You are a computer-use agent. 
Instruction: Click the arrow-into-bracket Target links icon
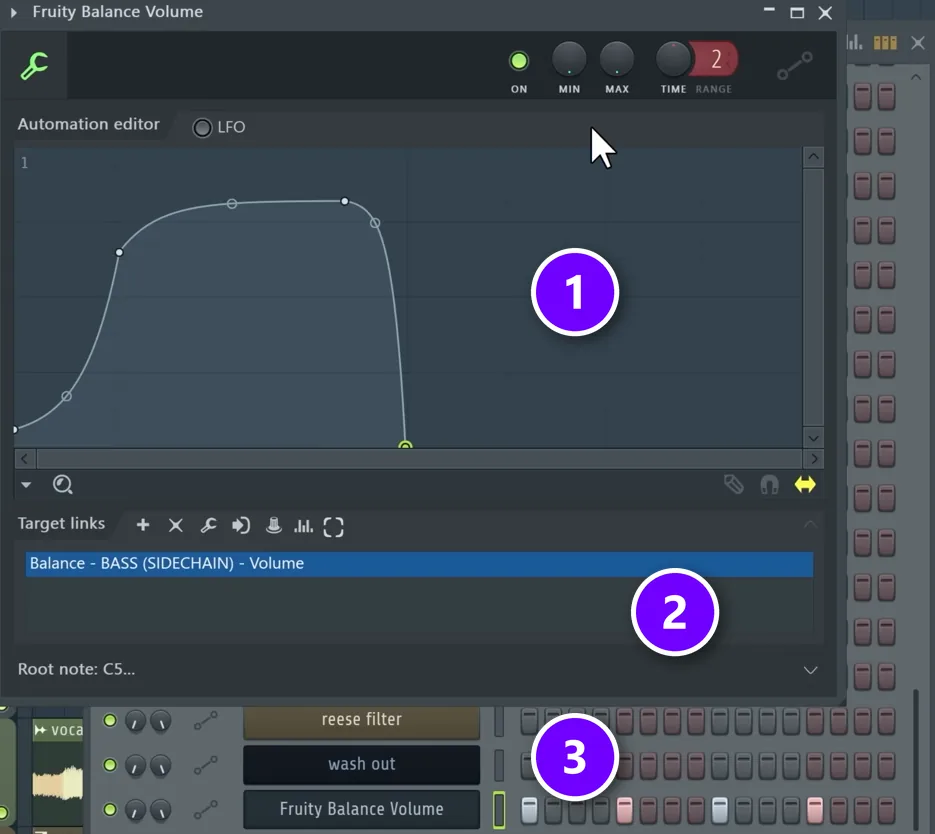(x=241, y=526)
